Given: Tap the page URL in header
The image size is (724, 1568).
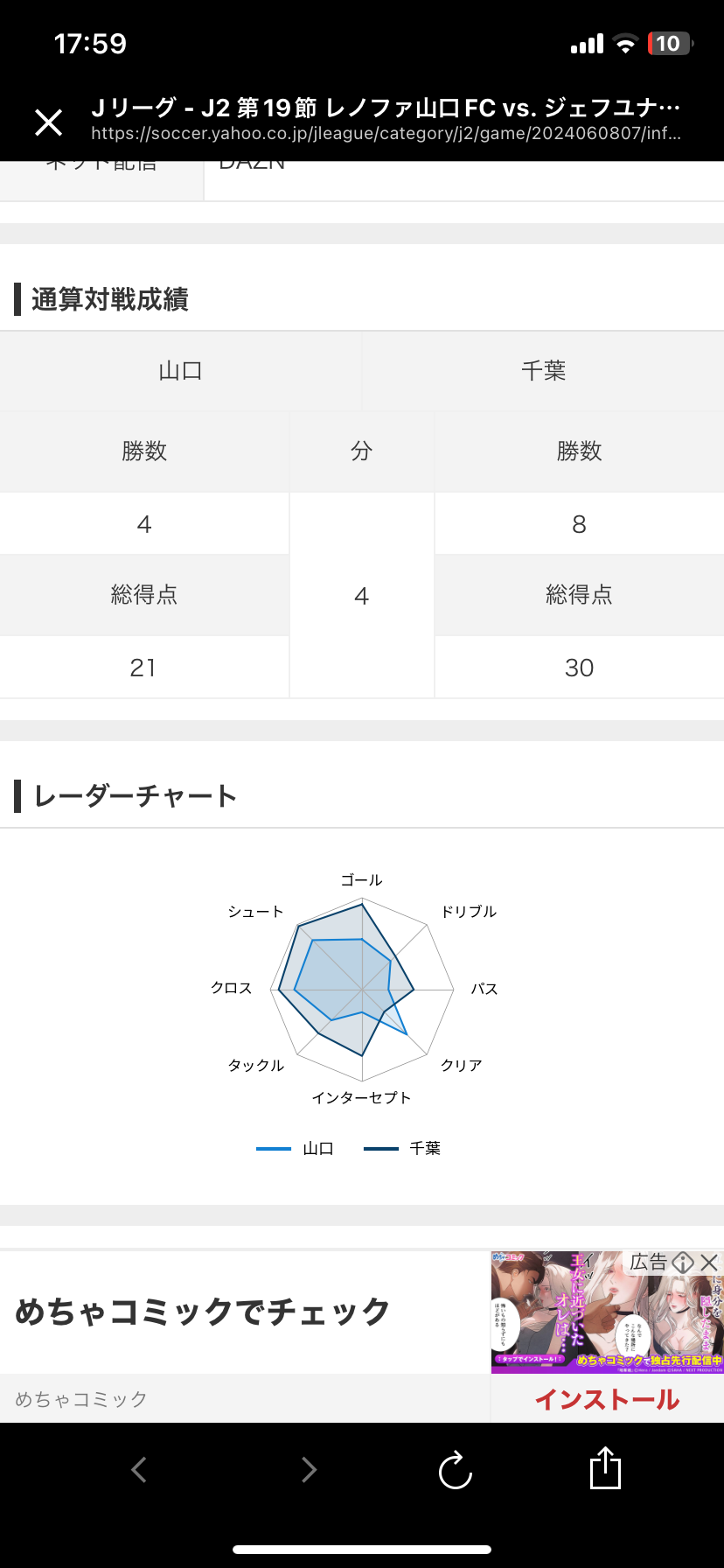Looking at the screenshot, I should [x=386, y=134].
